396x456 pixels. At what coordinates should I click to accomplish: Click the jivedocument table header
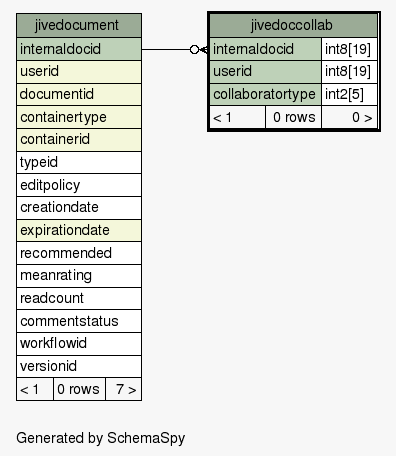click(x=79, y=25)
